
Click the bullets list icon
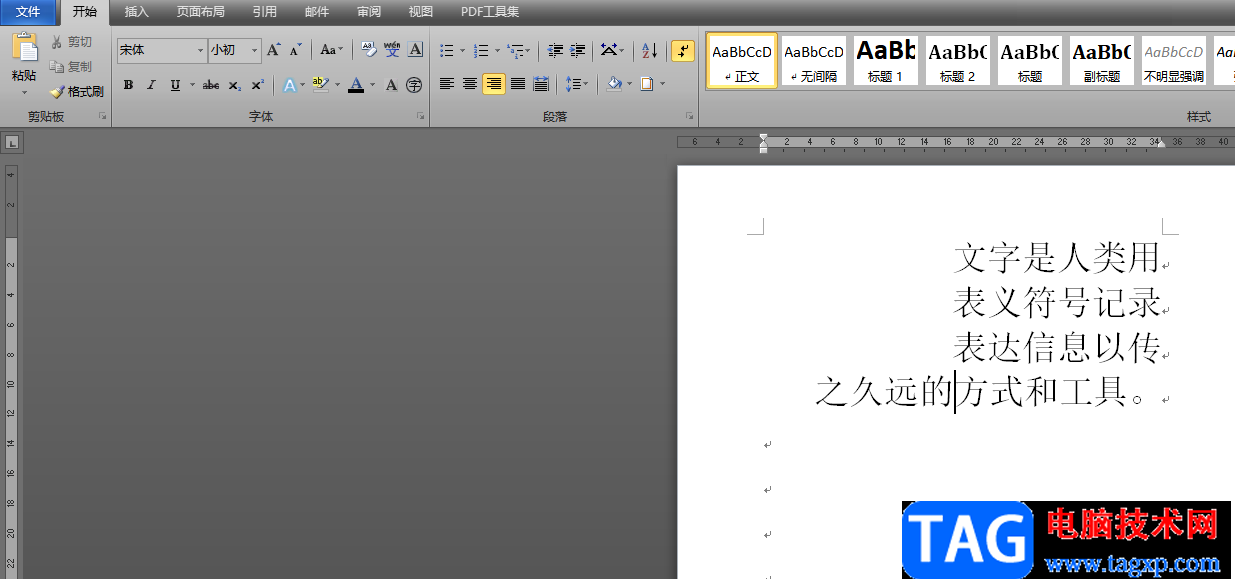coord(447,50)
